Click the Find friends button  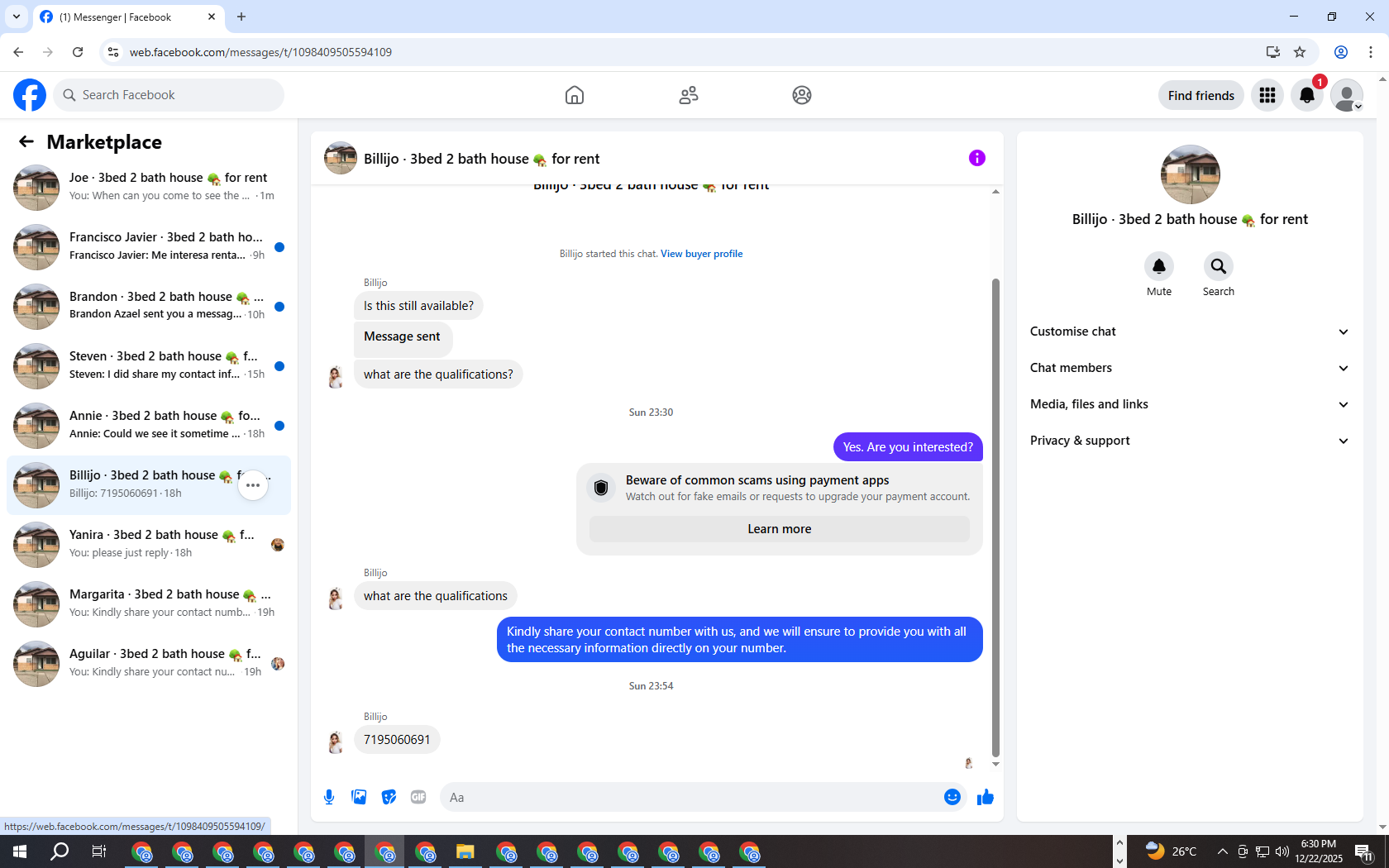1200,95
